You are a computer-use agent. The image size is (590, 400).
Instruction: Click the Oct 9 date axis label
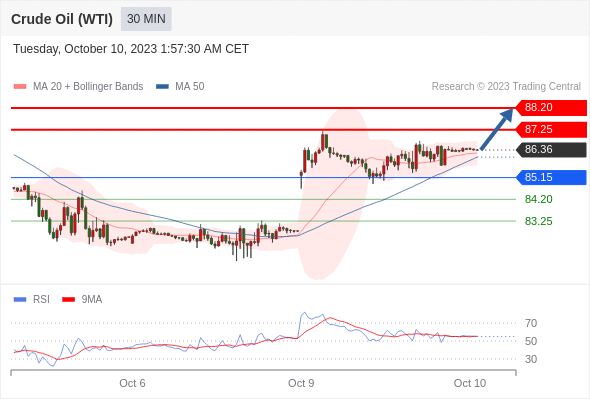pyautogui.click(x=301, y=383)
